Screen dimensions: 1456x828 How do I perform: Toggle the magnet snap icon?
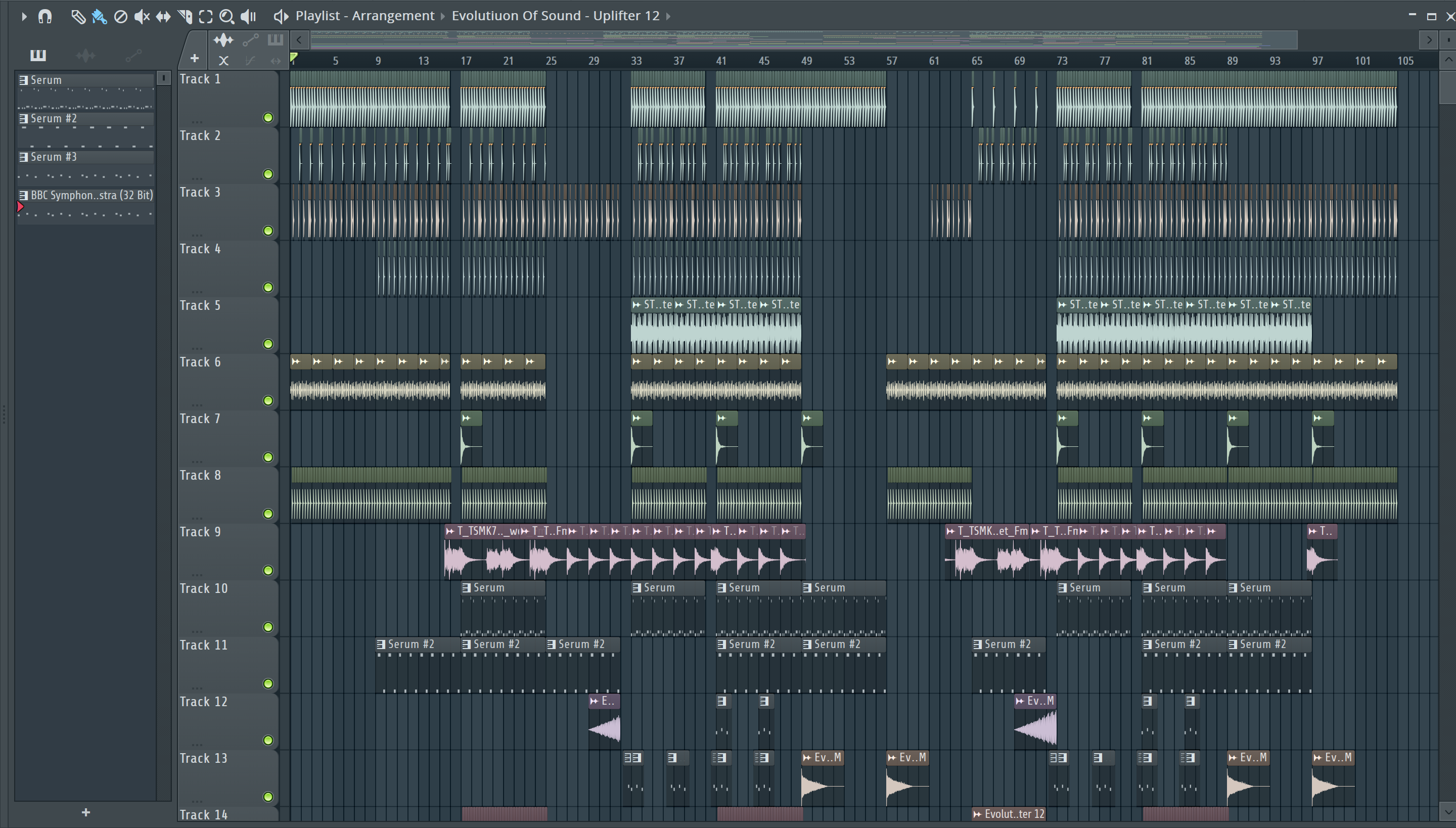[x=45, y=17]
